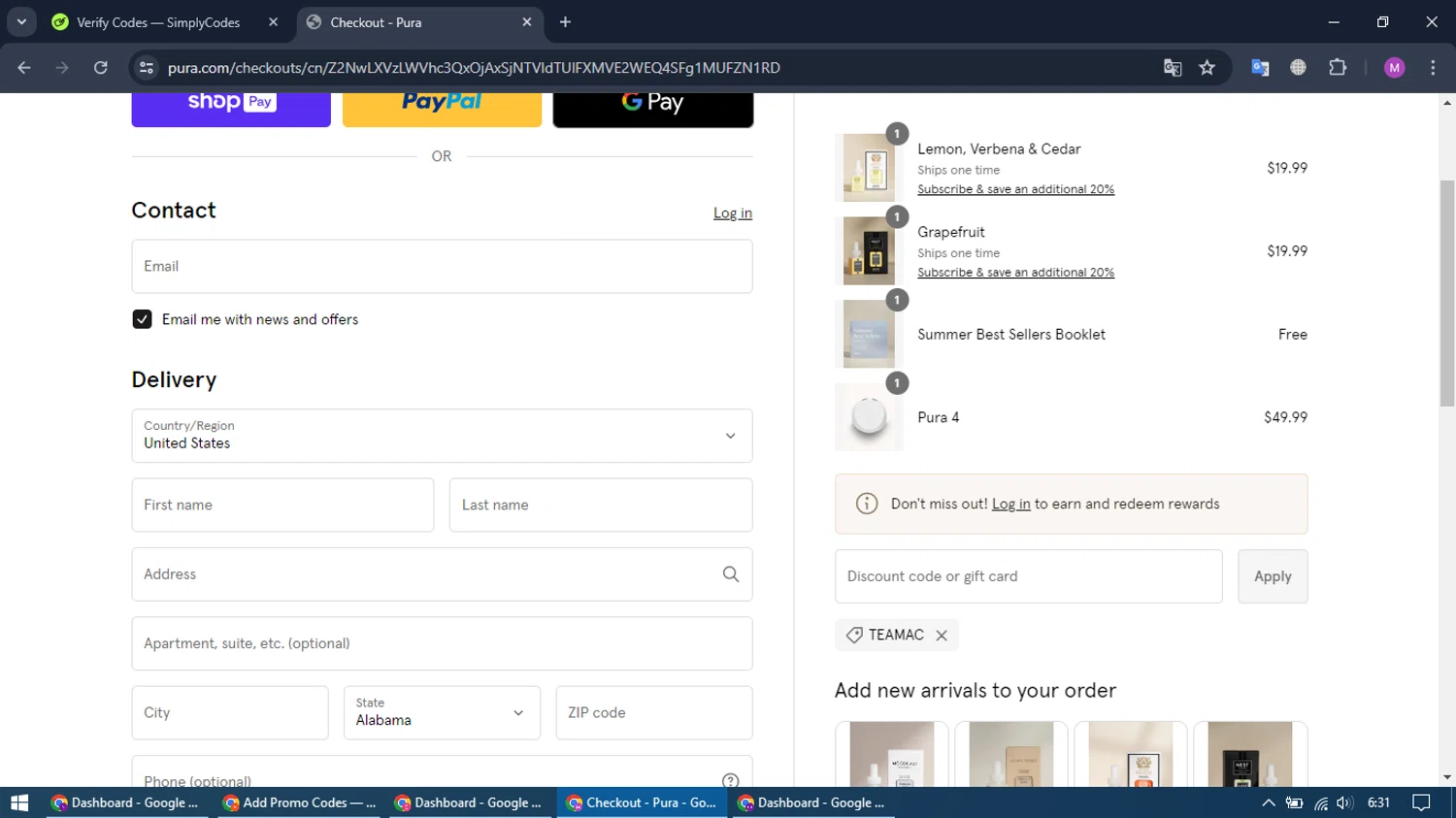The image size is (1456, 818).
Task: Switch to Checkout - Pura taskbar window
Action: tap(644, 802)
